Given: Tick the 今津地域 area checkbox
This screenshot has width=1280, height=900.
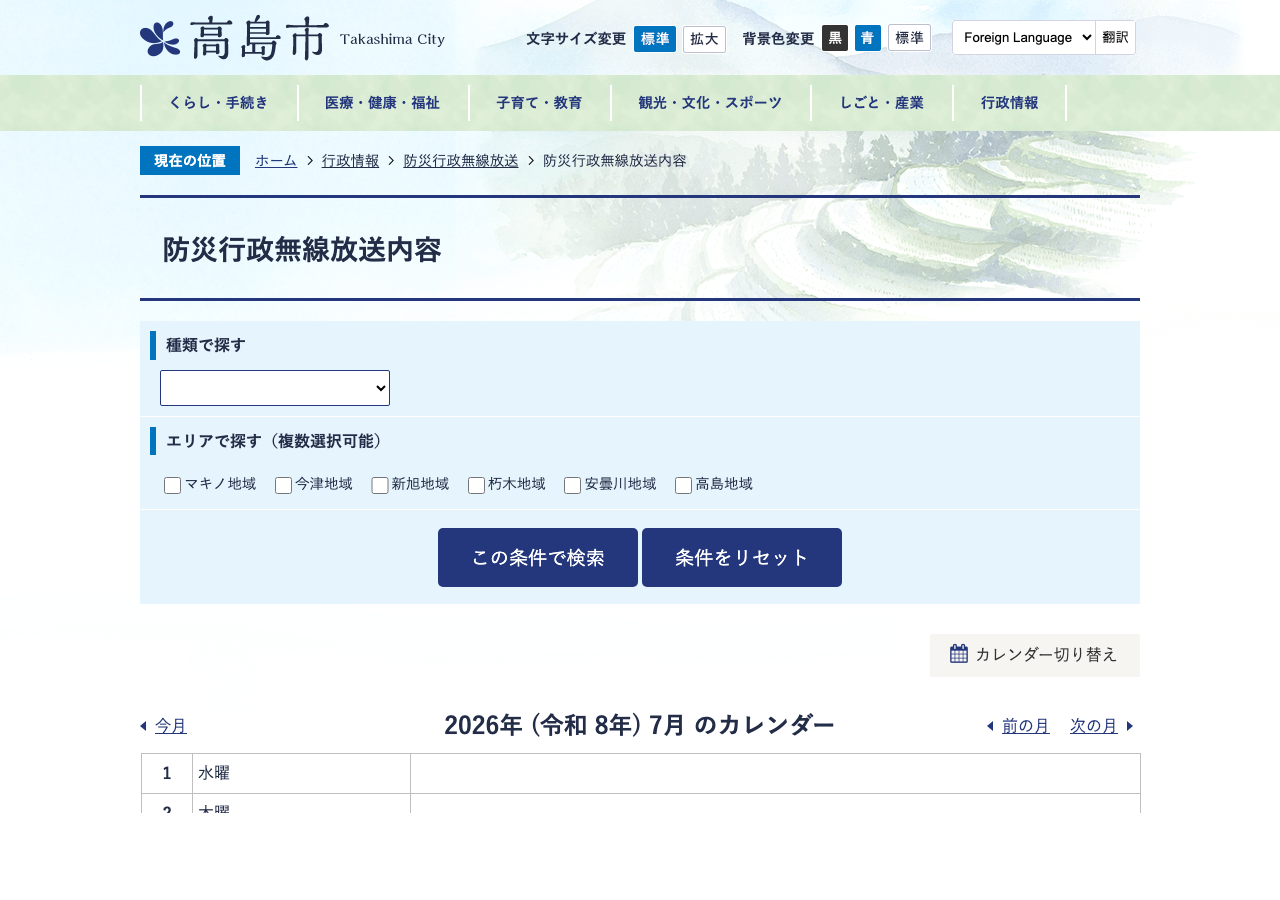Looking at the screenshot, I should tap(283, 485).
